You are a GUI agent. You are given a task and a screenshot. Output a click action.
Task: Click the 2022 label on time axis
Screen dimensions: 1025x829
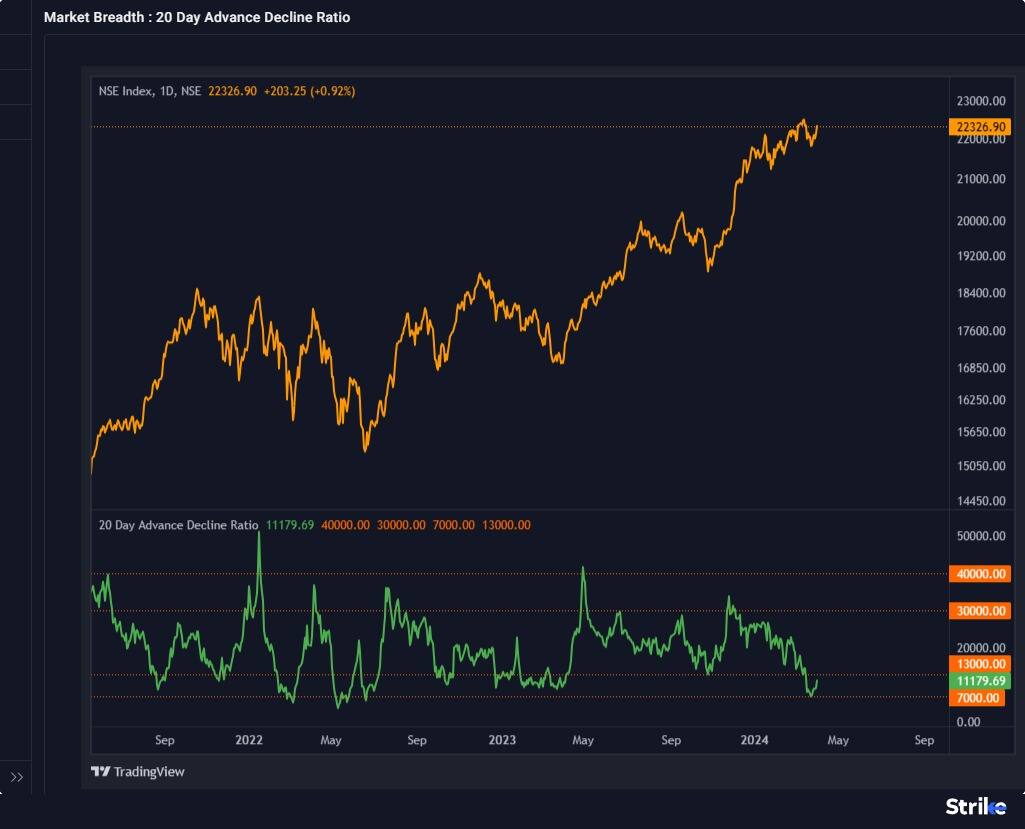(x=249, y=740)
